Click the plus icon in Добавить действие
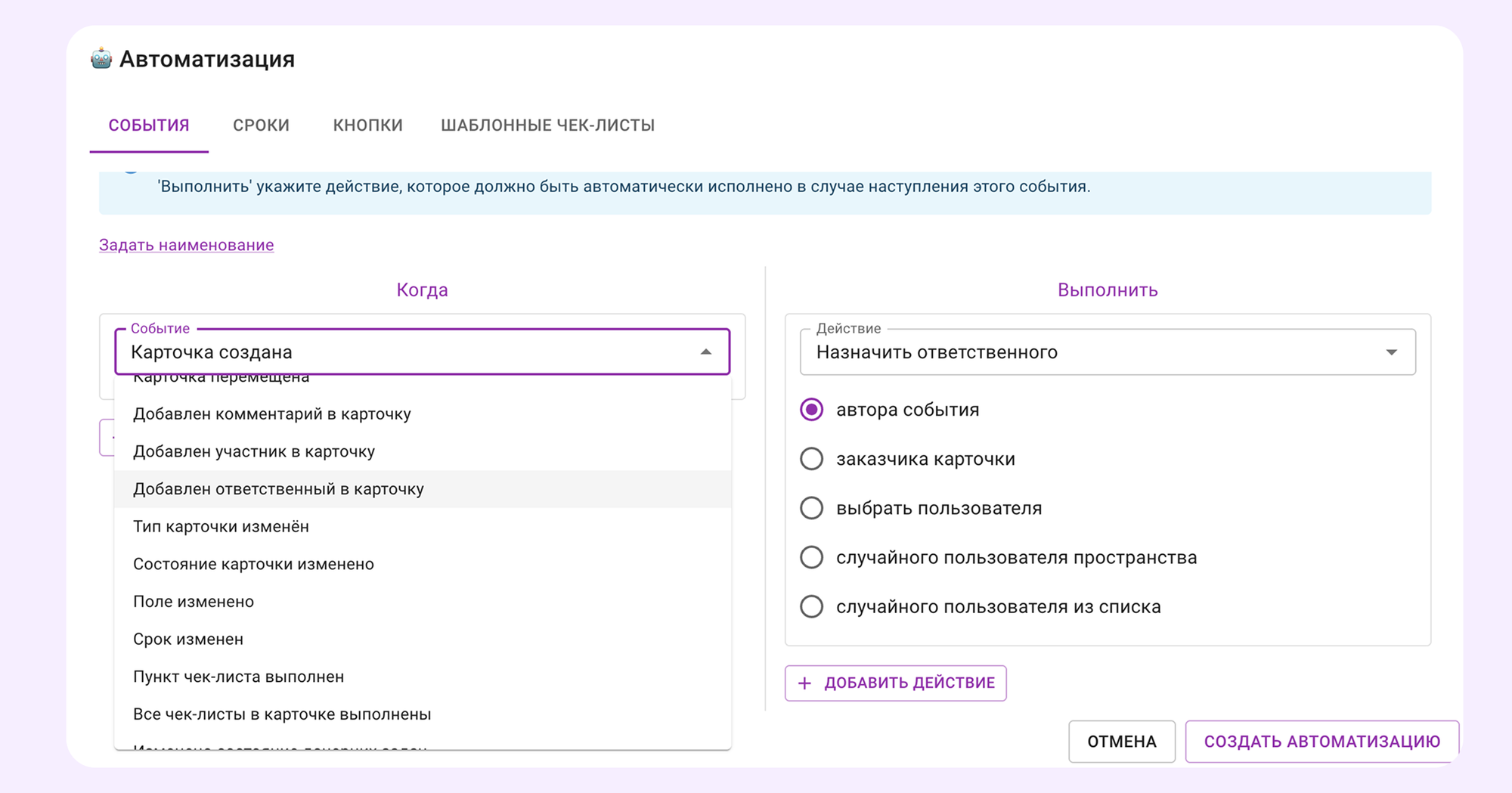 point(804,683)
